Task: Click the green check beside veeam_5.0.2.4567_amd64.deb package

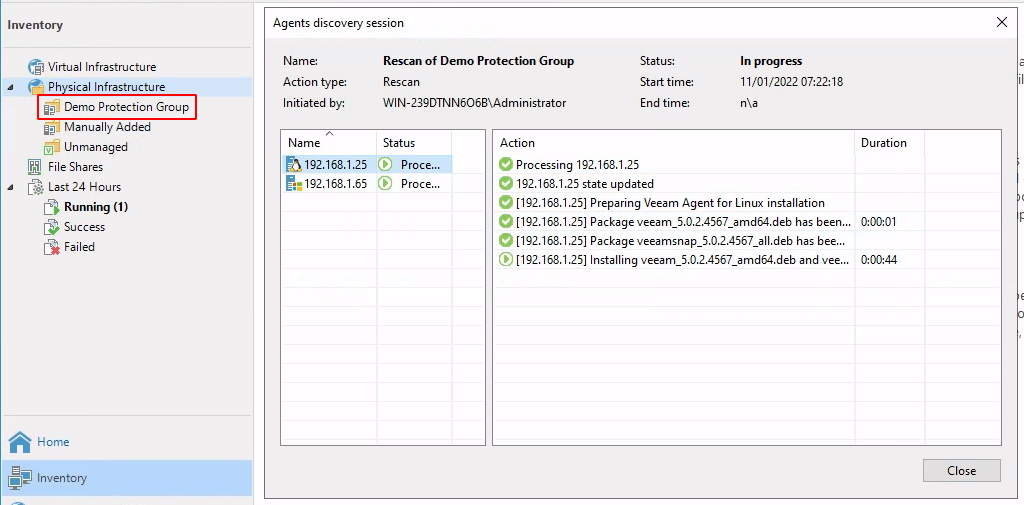Action: tap(505, 221)
